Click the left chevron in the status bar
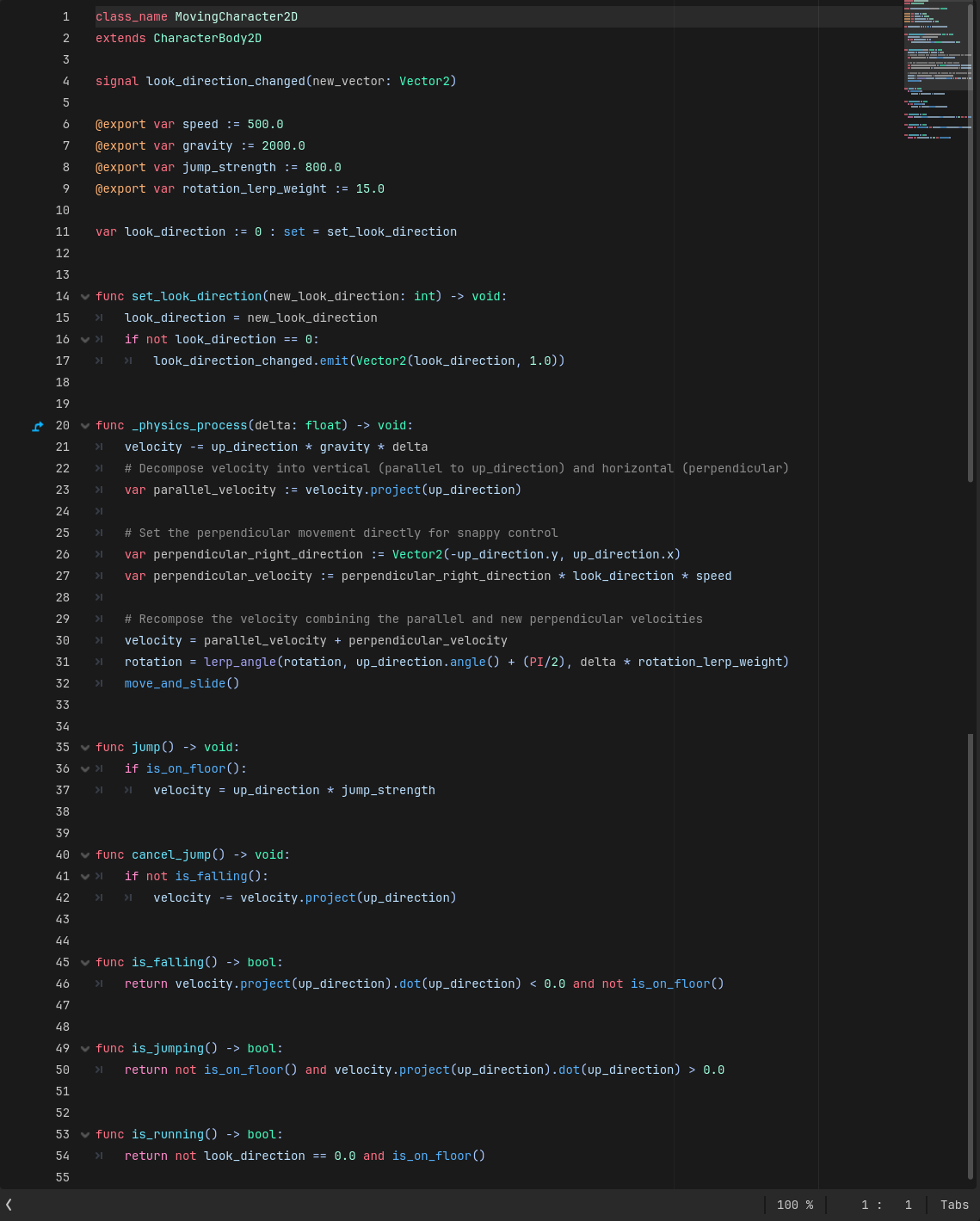 [x=9, y=1205]
